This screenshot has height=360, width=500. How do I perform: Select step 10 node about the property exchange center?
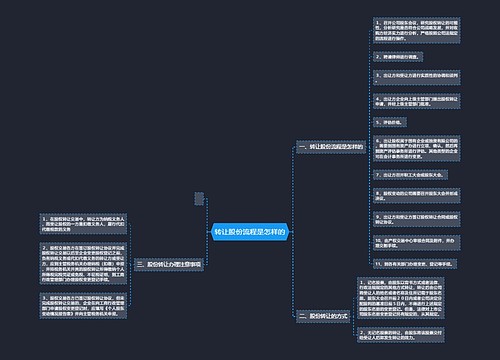(x=417, y=243)
